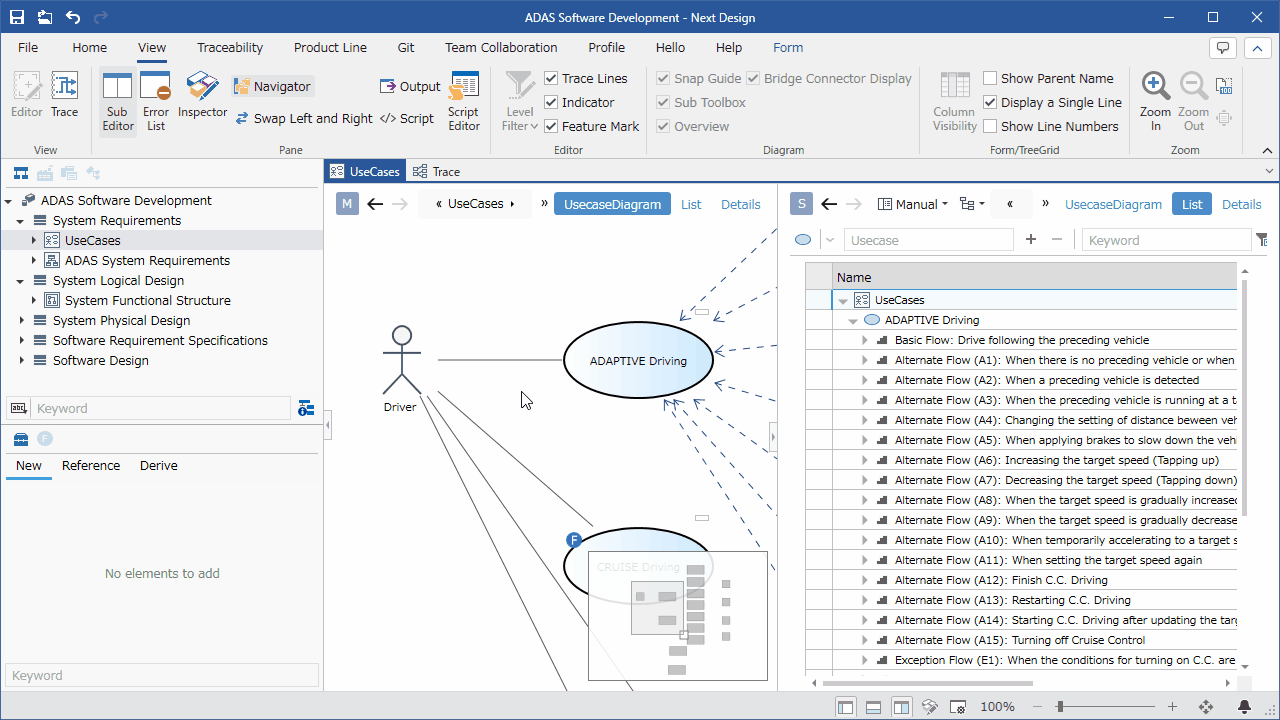Collapse the System Requirements tree node
Screen dimensions: 1280x720
pos(20,221)
